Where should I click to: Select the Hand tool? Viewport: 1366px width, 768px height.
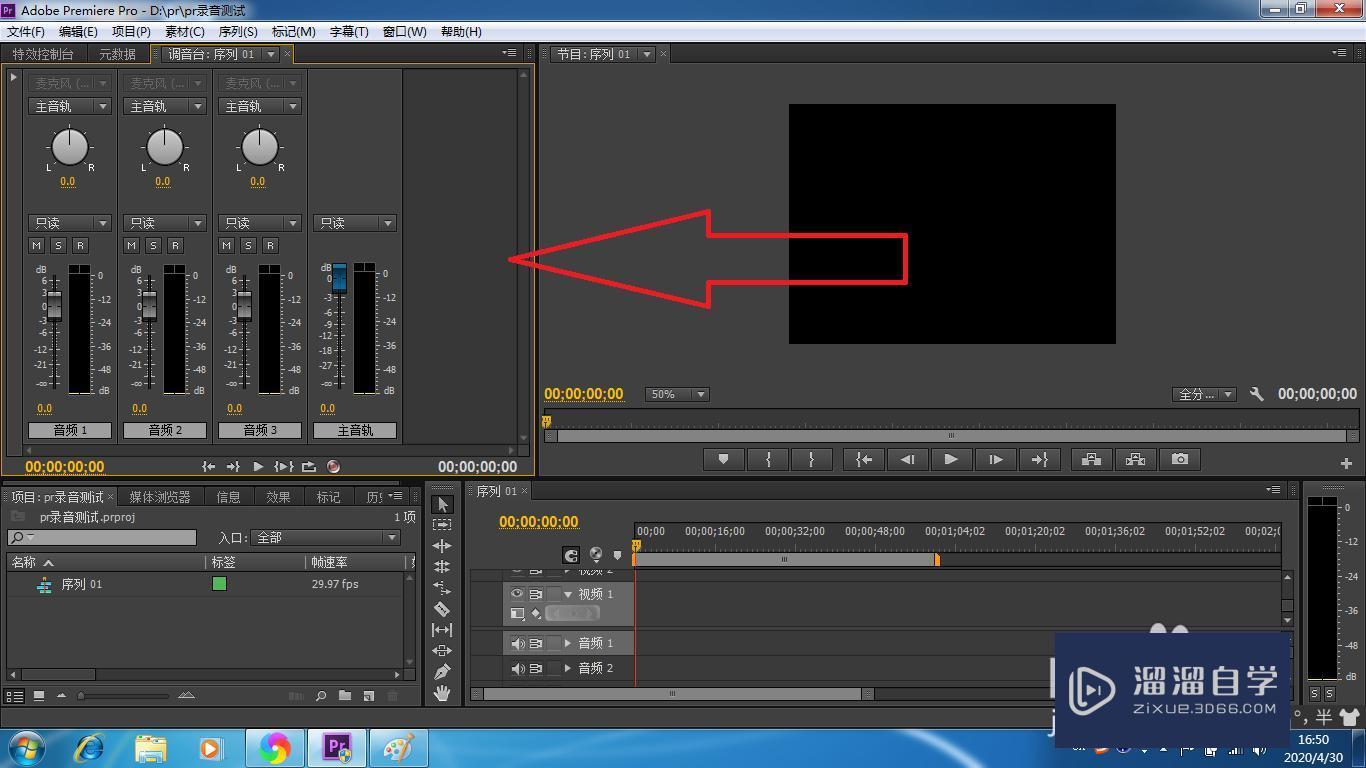coord(442,693)
